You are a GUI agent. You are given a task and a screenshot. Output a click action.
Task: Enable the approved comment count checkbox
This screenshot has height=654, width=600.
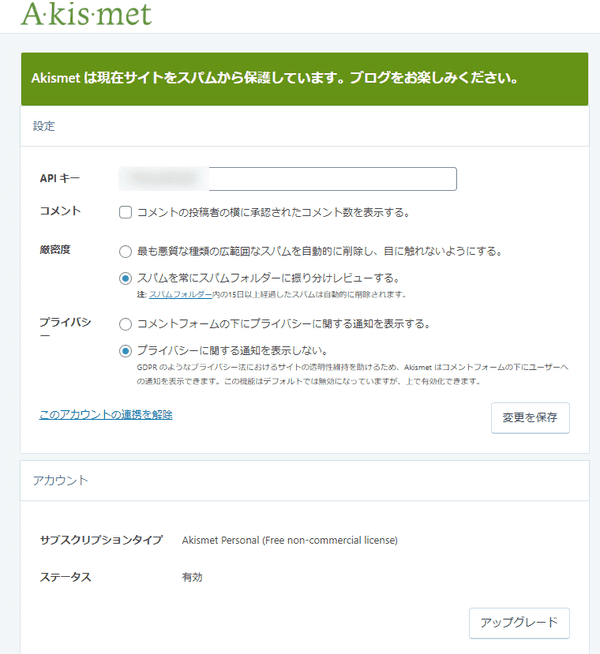tap(126, 212)
